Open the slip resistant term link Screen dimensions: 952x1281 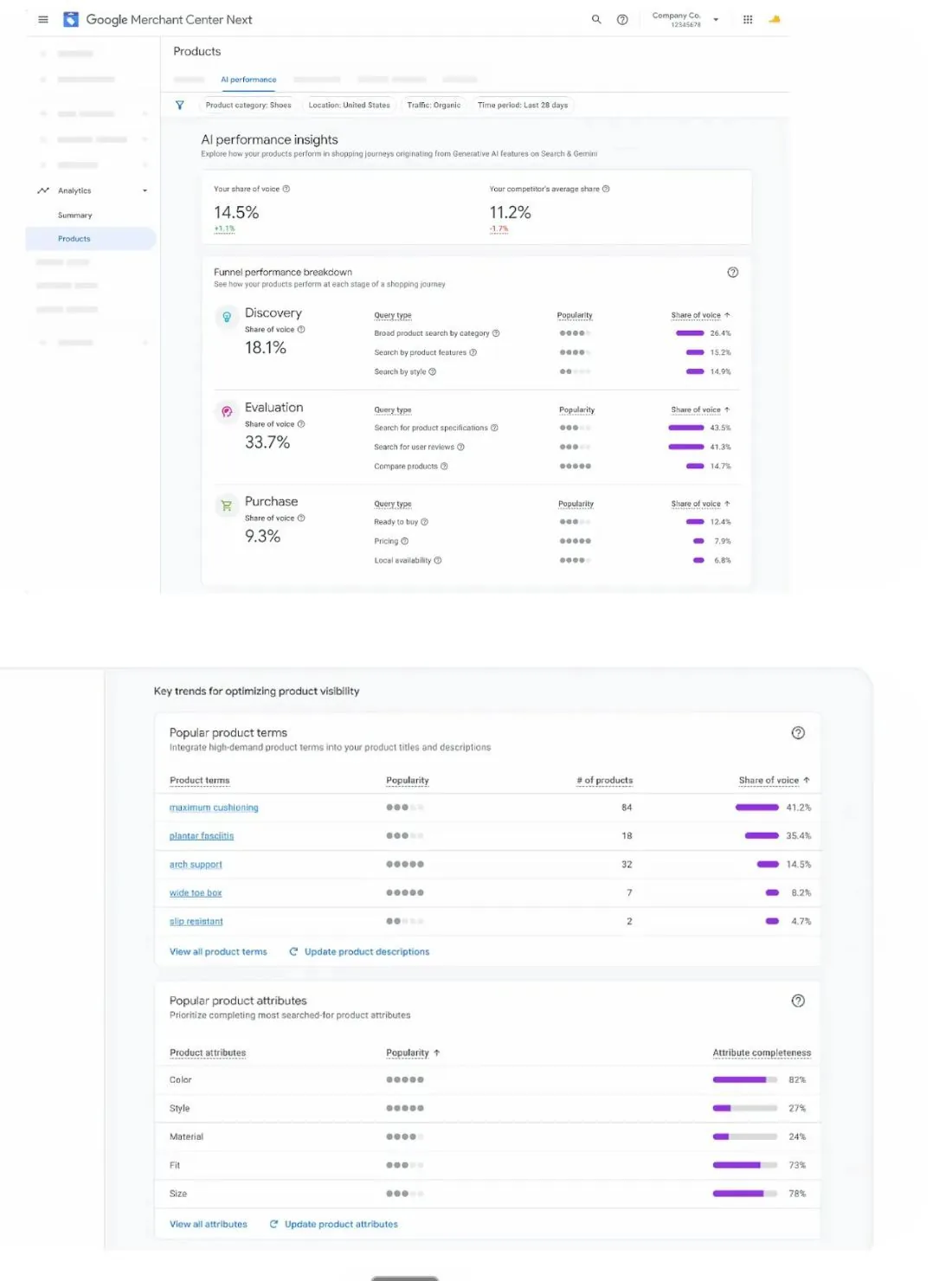pos(196,922)
